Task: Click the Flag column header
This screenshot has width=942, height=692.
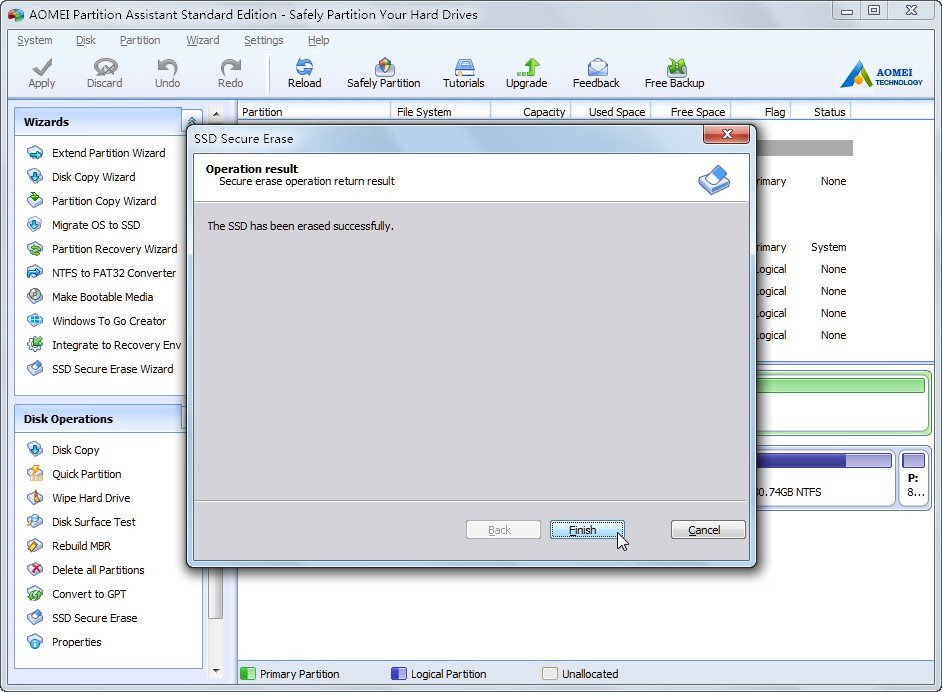Action: [761, 112]
